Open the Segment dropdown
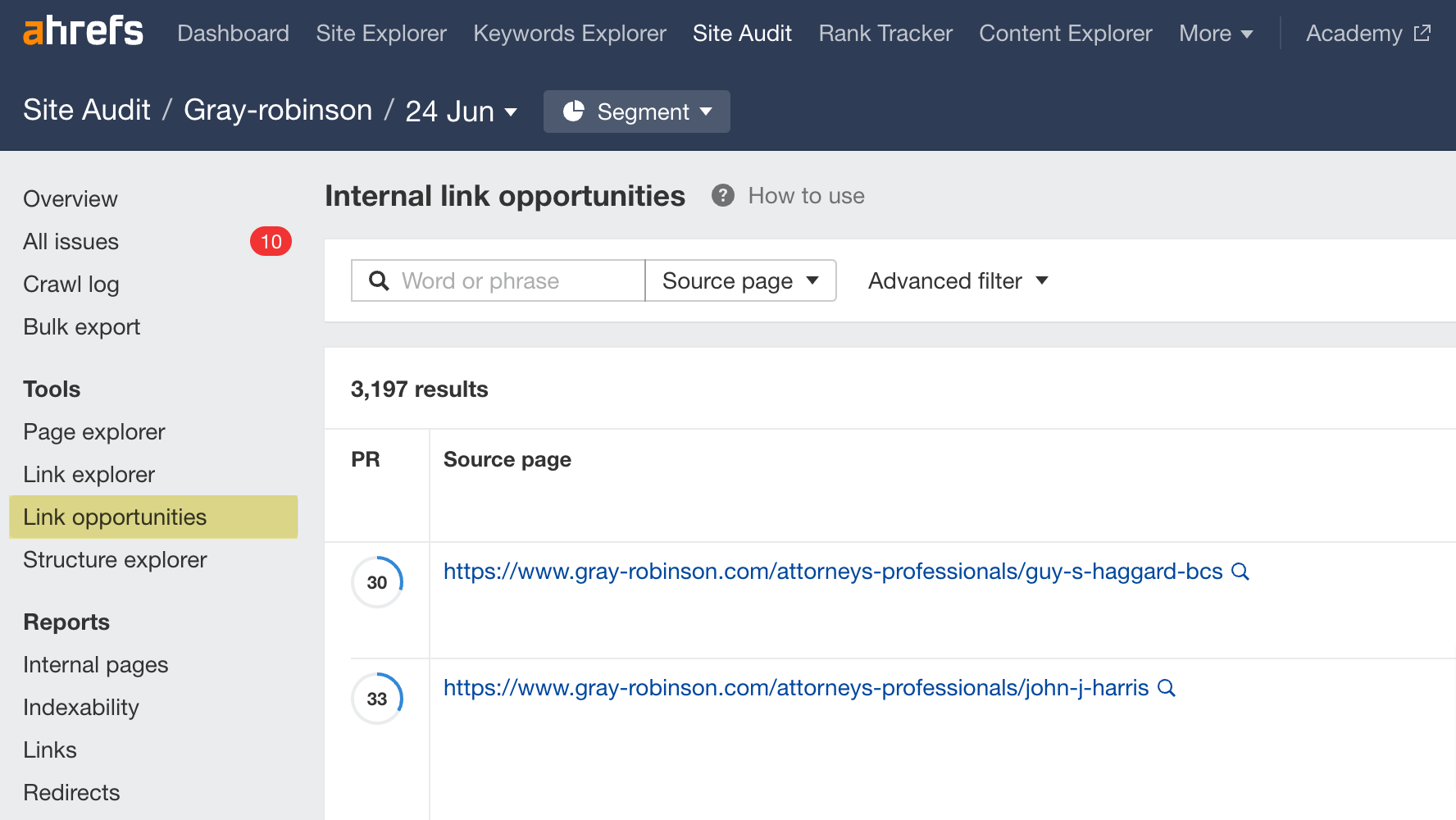 [x=648, y=112]
